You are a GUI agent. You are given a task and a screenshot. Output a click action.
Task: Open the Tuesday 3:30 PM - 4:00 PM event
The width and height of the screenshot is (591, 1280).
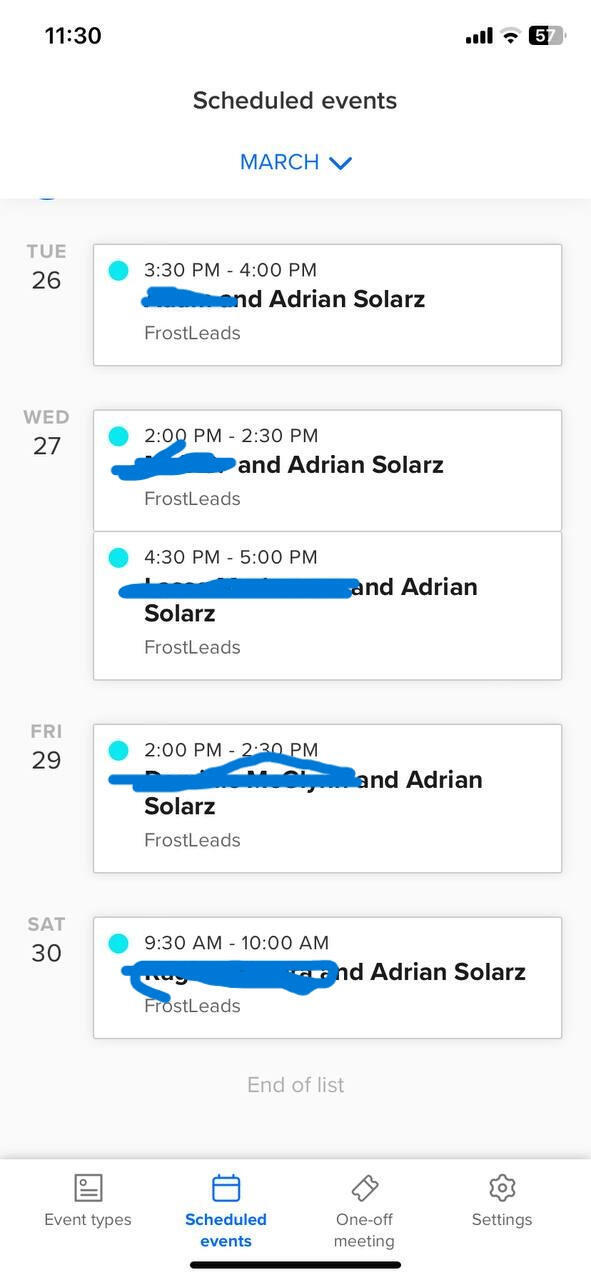pyautogui.click(x=327, y=305)
